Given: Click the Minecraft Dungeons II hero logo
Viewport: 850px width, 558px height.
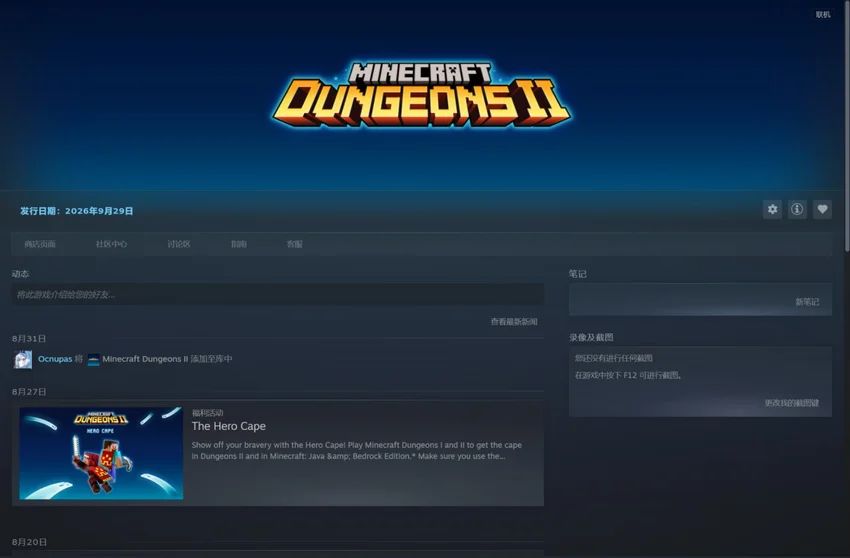Looking at the screenshot, I should point(421,95).
